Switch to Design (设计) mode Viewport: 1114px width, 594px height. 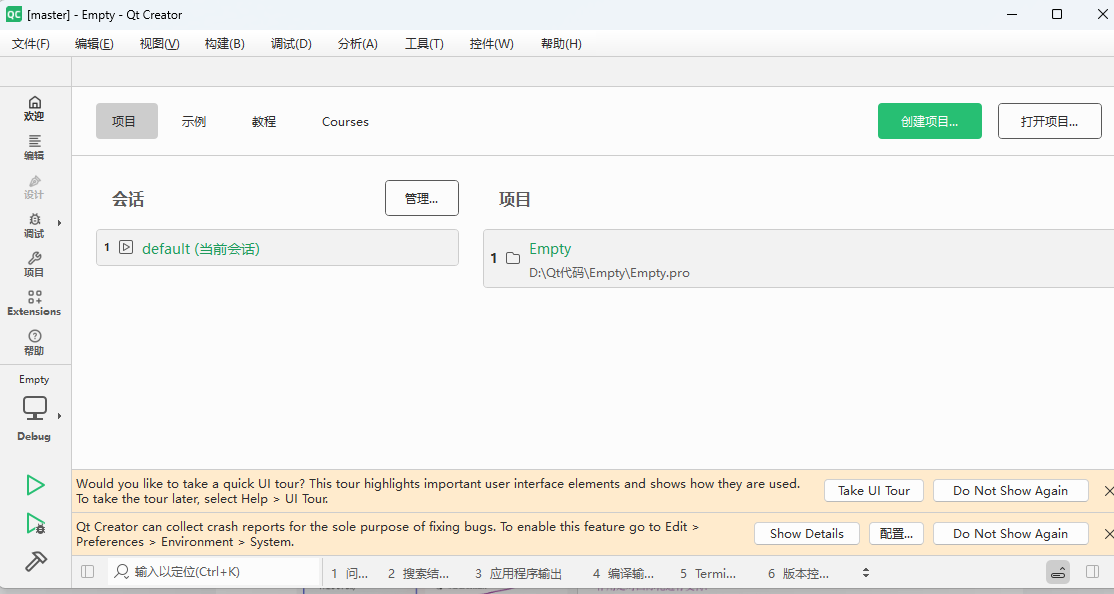(34, 187)
